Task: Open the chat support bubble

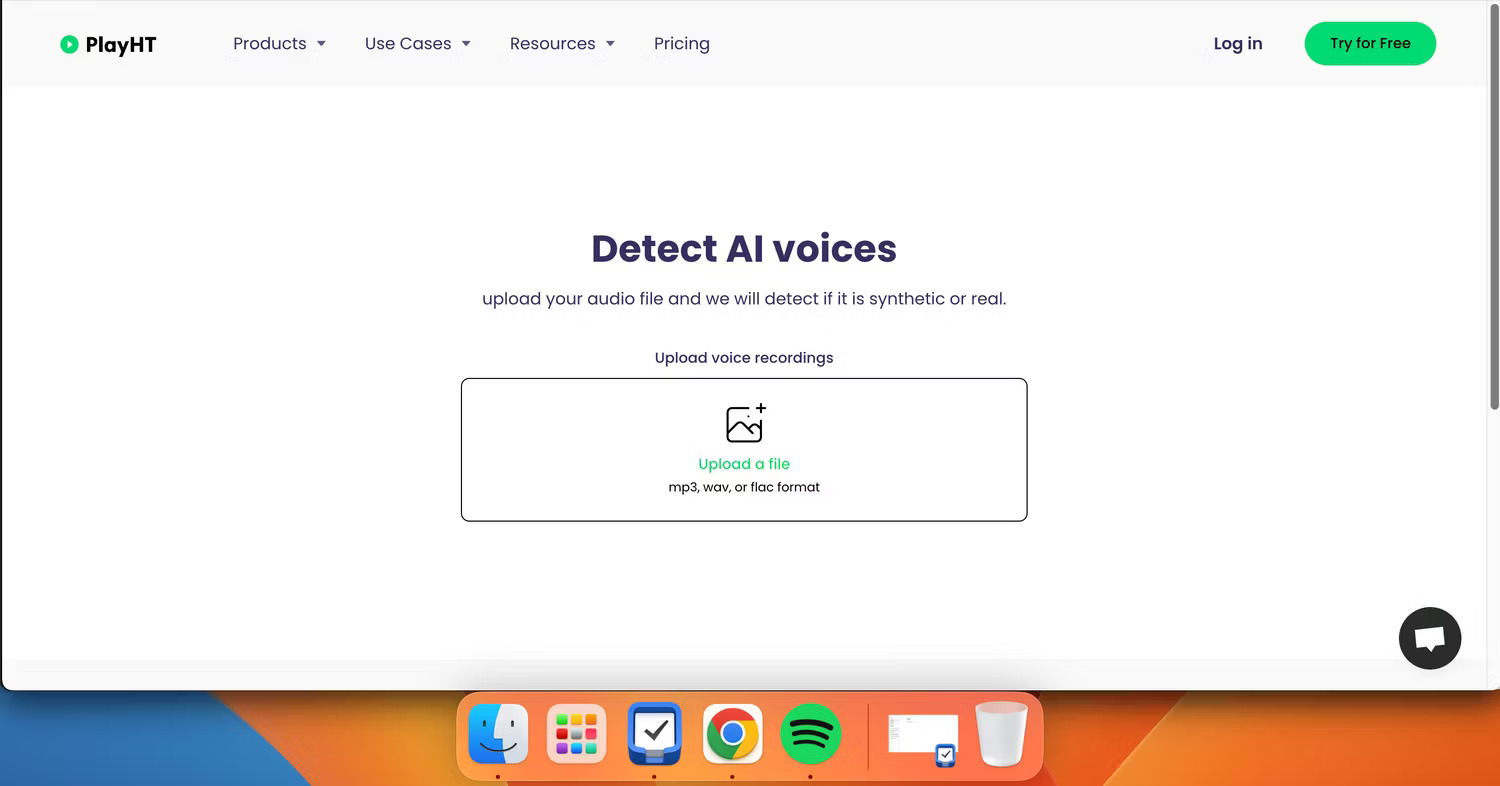Action: [1430, 638]
